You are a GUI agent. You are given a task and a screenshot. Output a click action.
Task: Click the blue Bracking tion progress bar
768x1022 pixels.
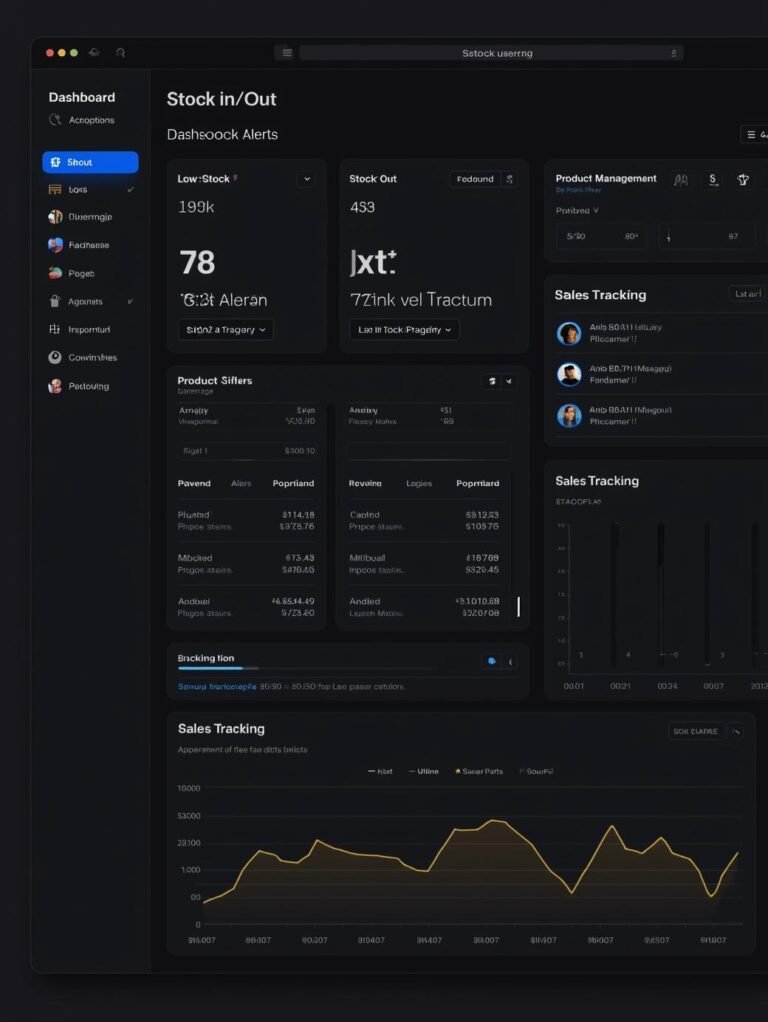[218, 668]
